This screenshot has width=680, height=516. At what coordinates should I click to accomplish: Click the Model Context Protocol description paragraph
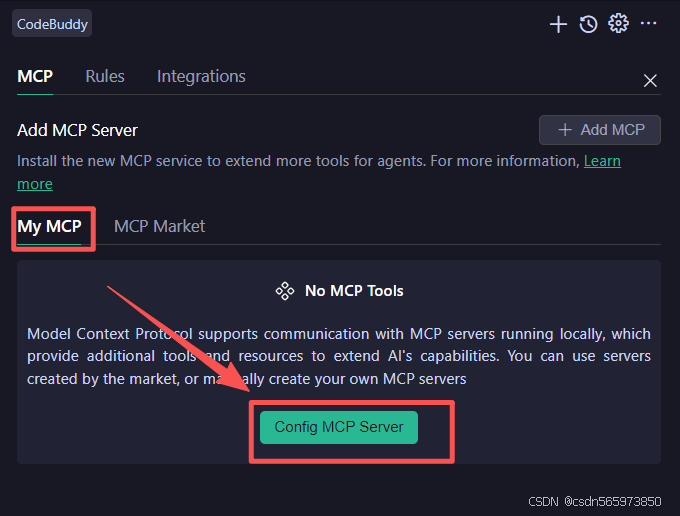tap(339, 356)
